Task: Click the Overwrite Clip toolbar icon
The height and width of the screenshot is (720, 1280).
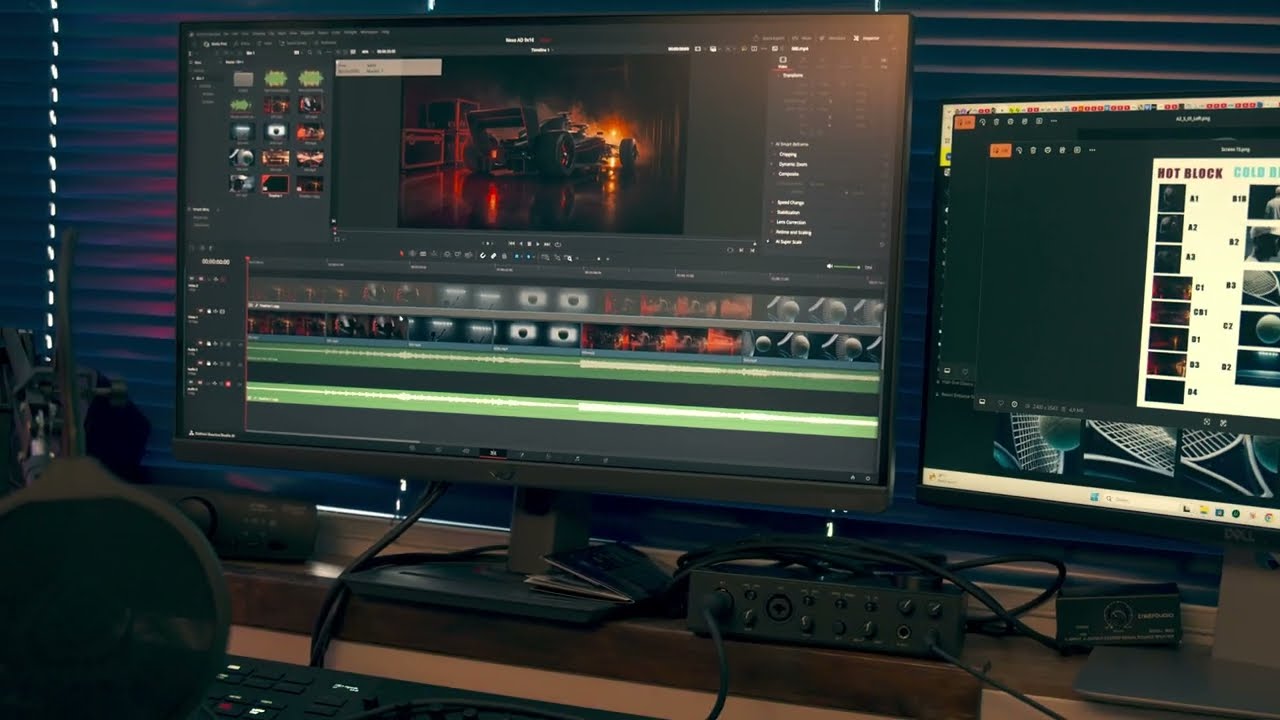Action: coord(458,254)
